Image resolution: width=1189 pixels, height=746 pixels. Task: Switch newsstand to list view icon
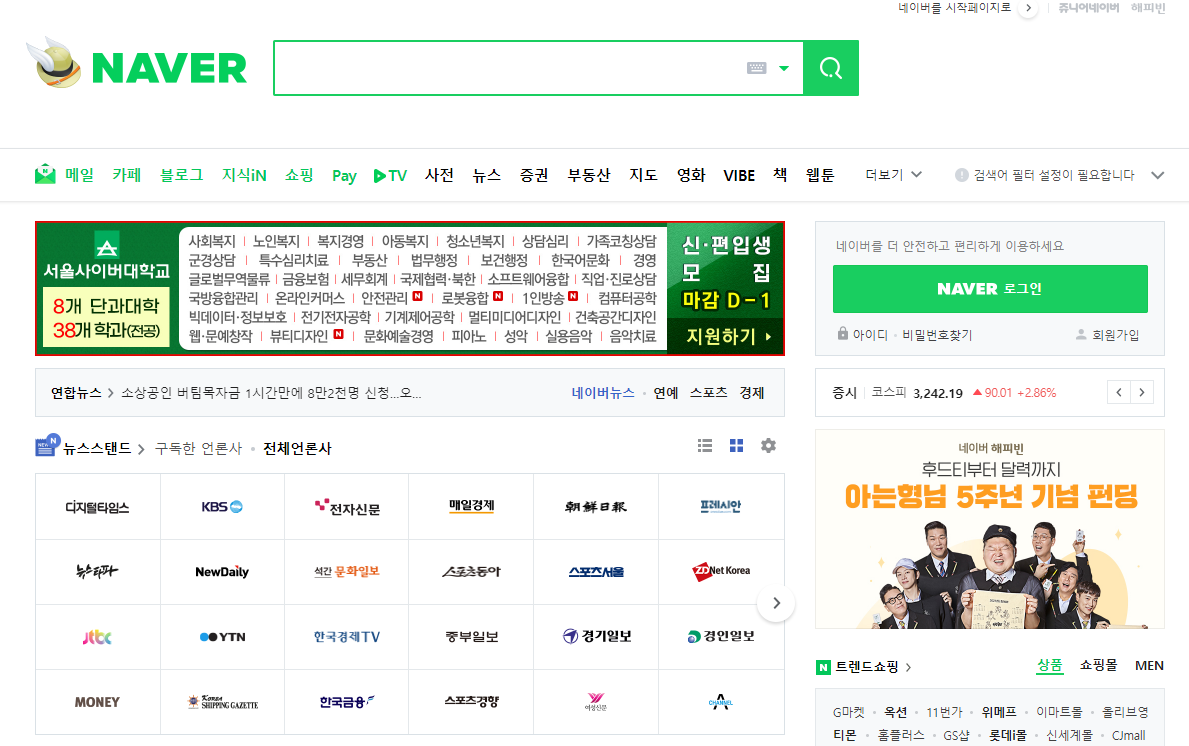[705, 446]
